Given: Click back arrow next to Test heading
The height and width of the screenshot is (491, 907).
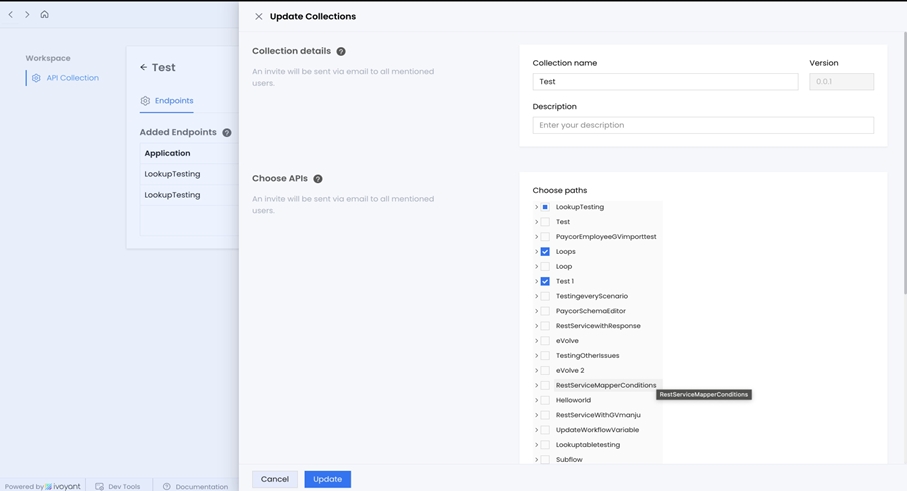Looking at the screenshot, I should [144, 68].
